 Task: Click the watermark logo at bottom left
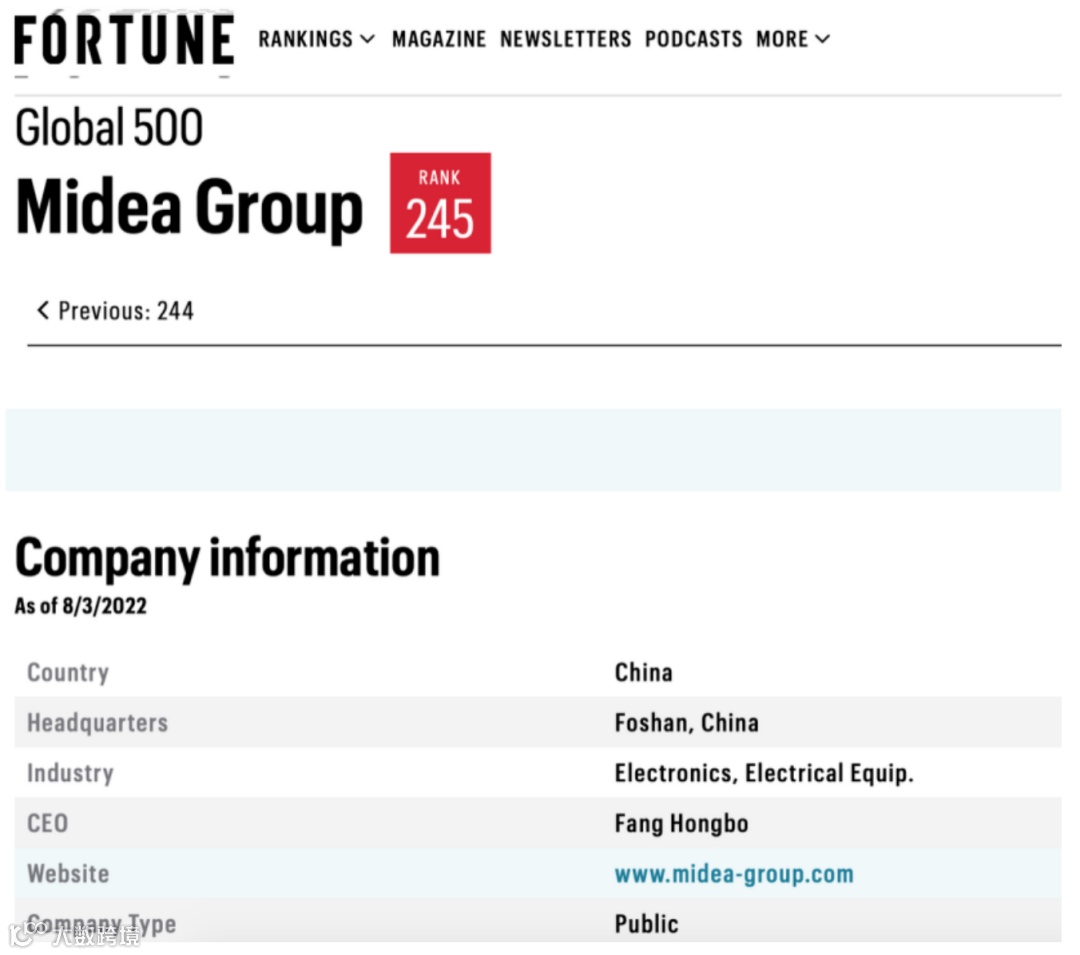[75, 935]
